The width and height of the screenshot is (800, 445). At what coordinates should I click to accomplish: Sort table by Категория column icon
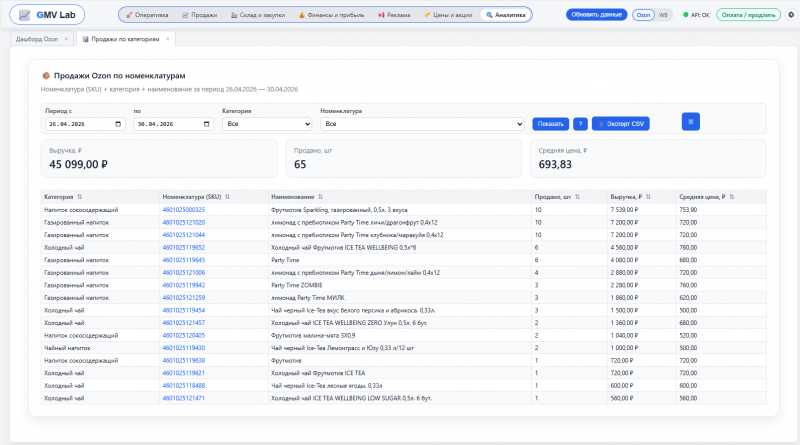[x=80, y=197]
